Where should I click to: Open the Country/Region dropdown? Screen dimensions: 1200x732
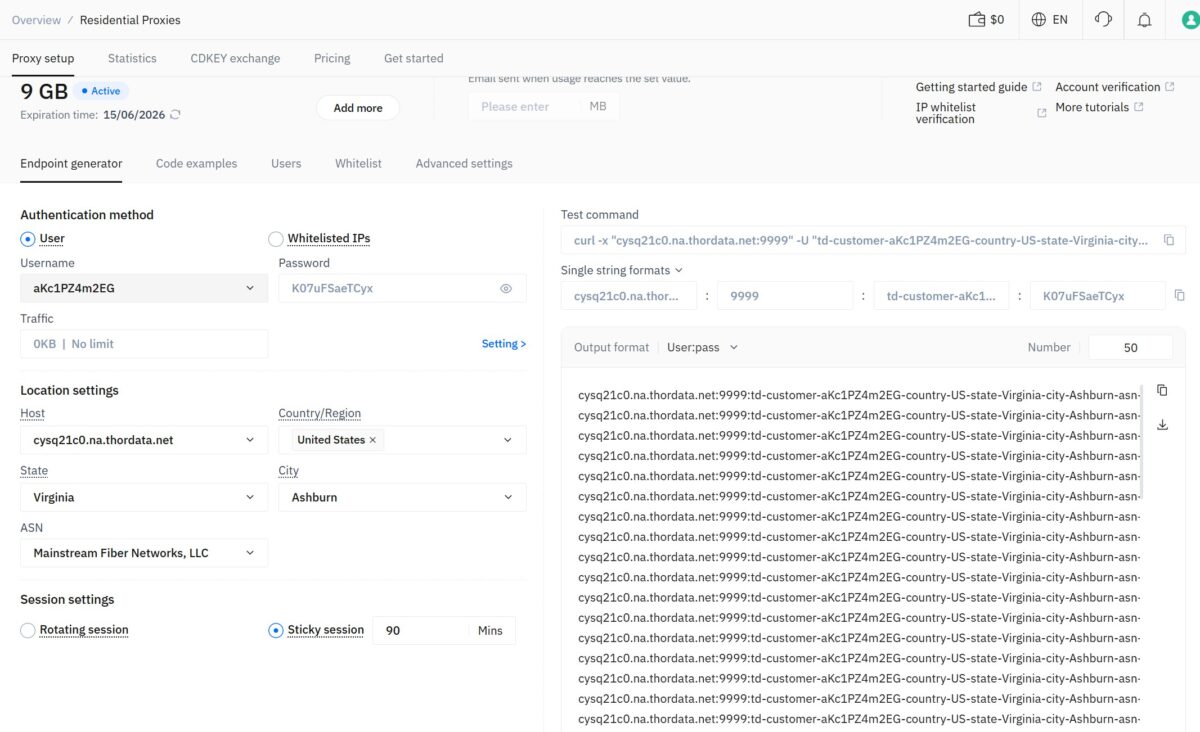(x=402, y=440)
